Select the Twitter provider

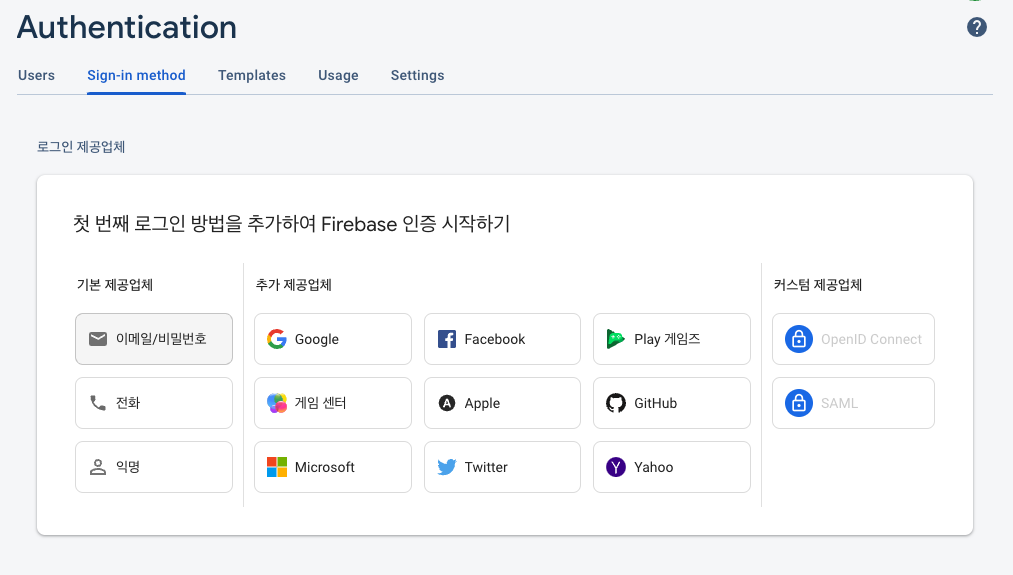(x=502, y=467)
